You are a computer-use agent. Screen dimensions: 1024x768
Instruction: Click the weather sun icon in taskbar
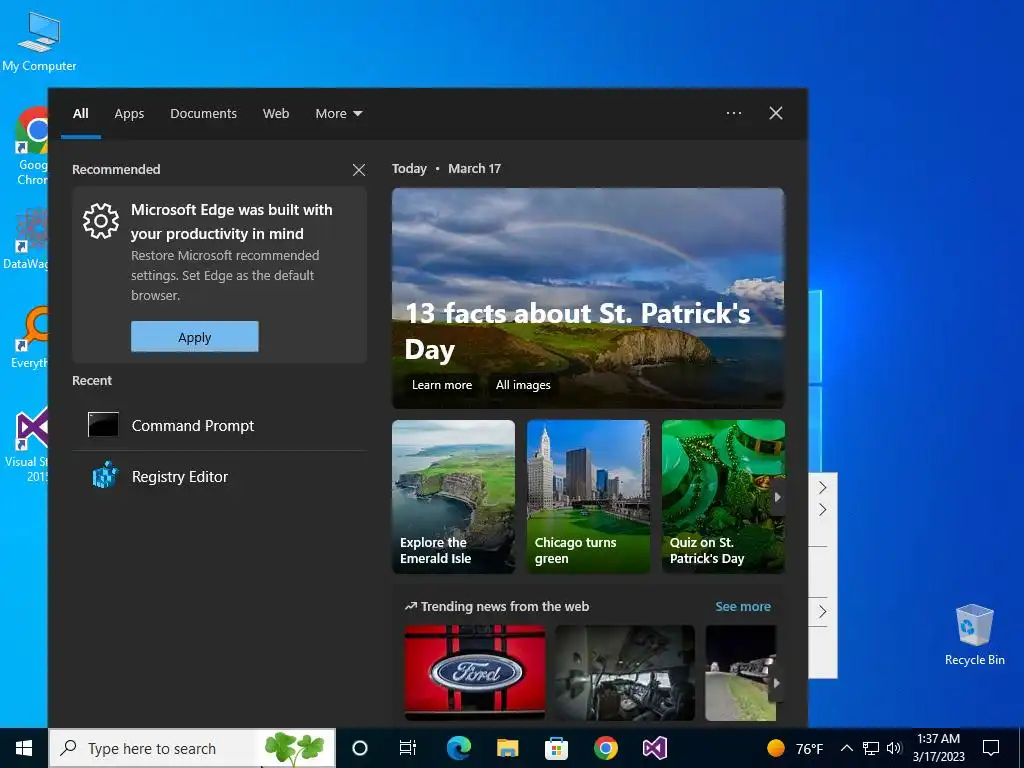click(x=775, y=748)
